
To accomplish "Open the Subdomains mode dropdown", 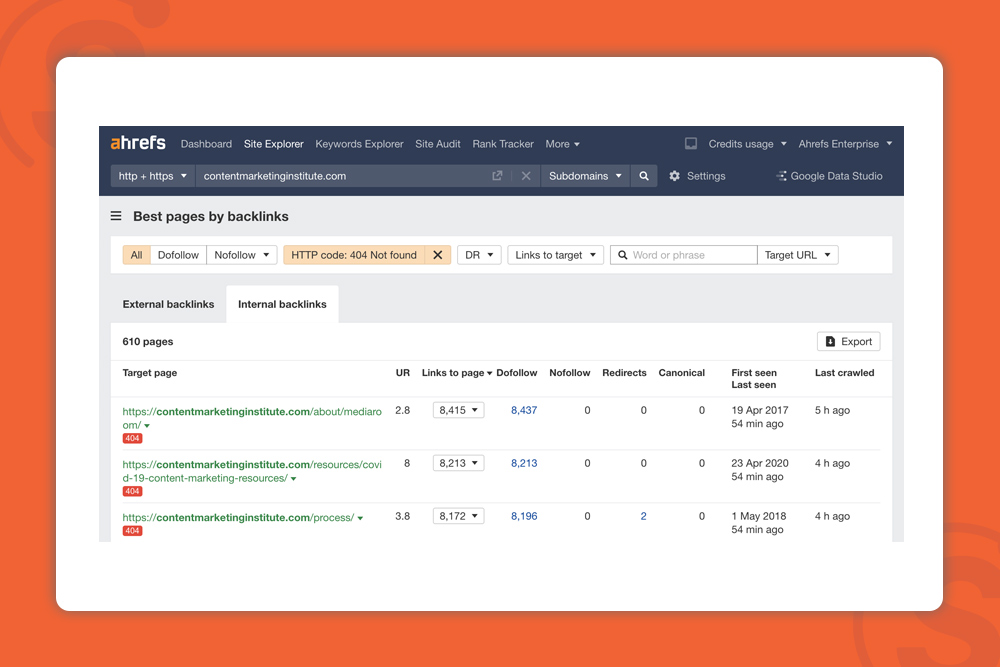I will click(585, 176).
